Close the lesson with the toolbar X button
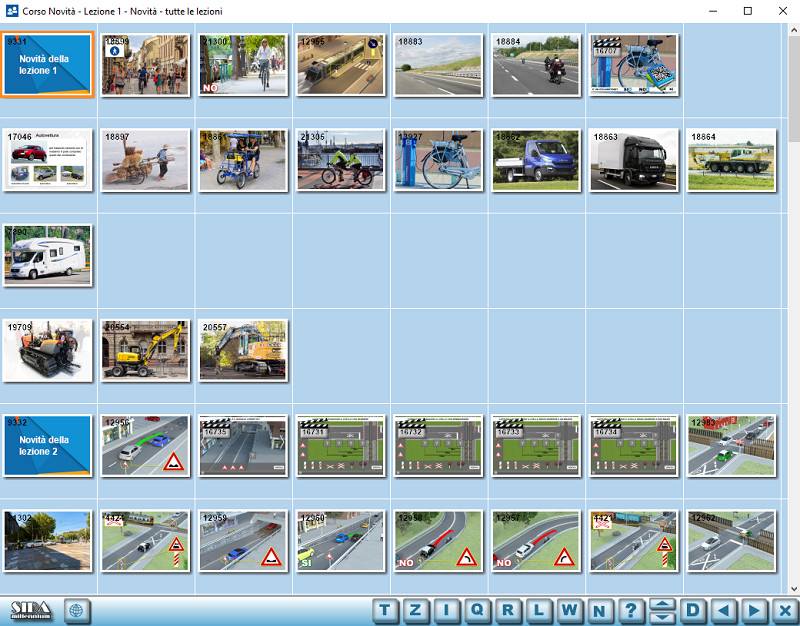800x626 pixels. click(785, 611)
